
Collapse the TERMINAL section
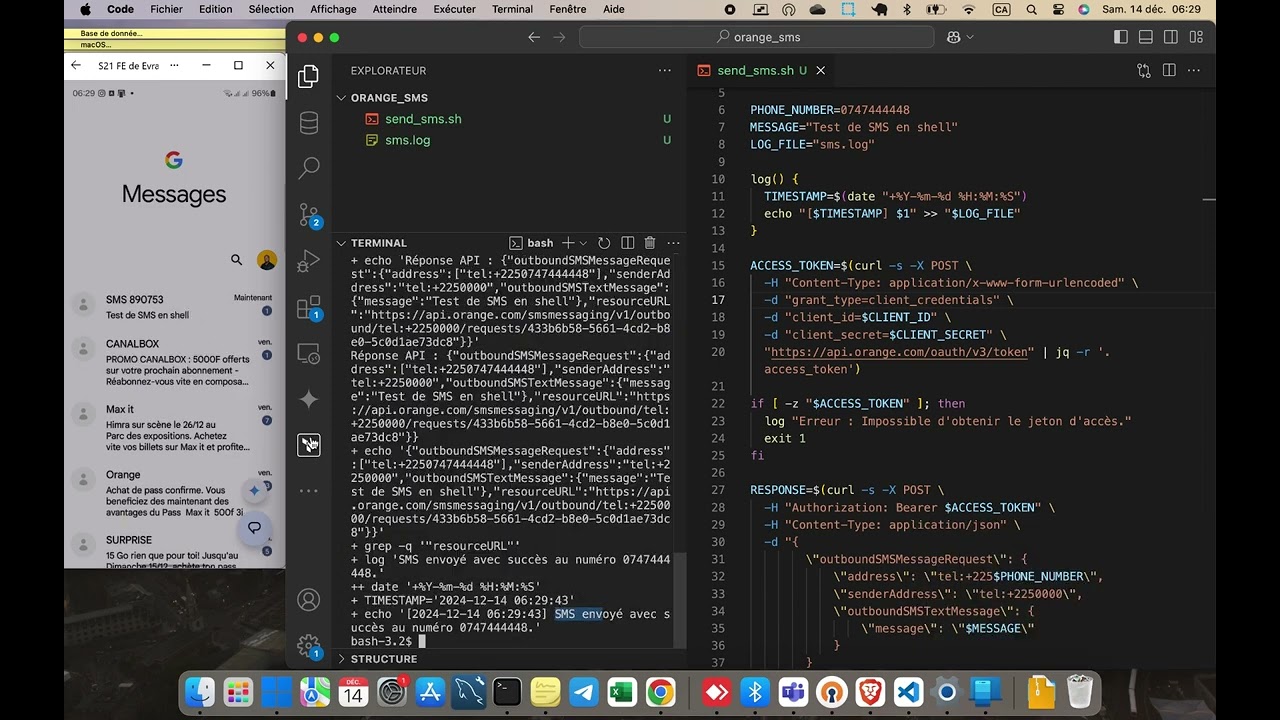(x=379, y=243)
